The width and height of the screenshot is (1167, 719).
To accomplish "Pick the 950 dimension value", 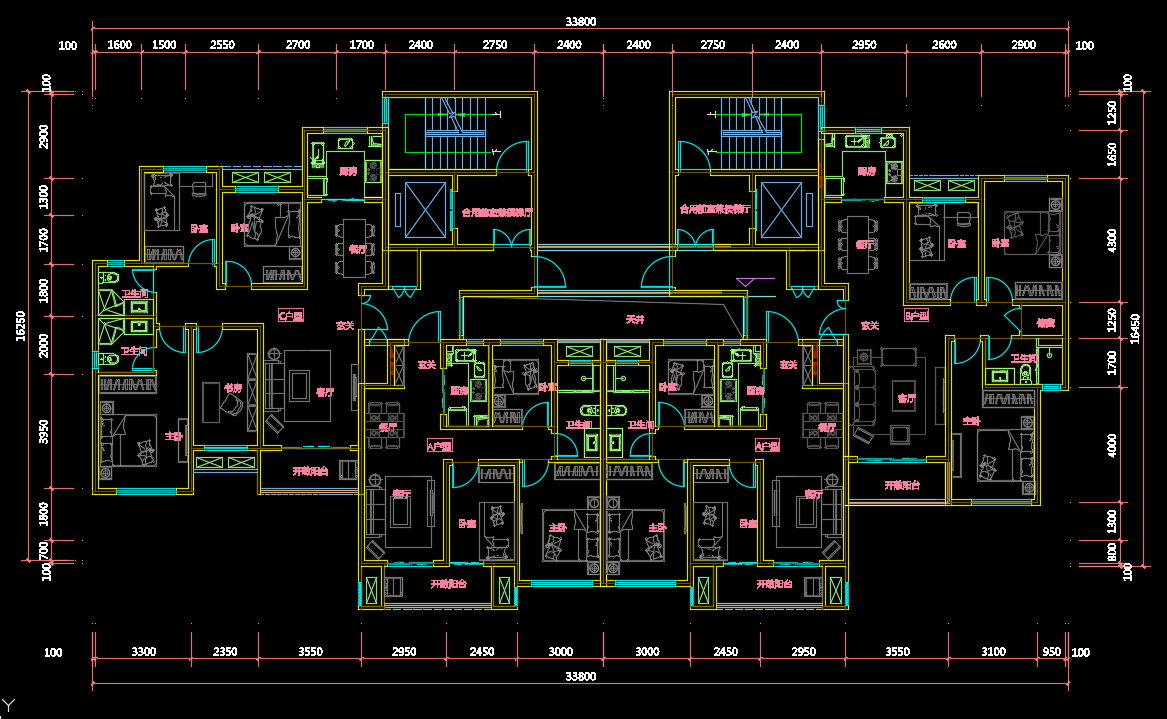I will point(1052,651).
